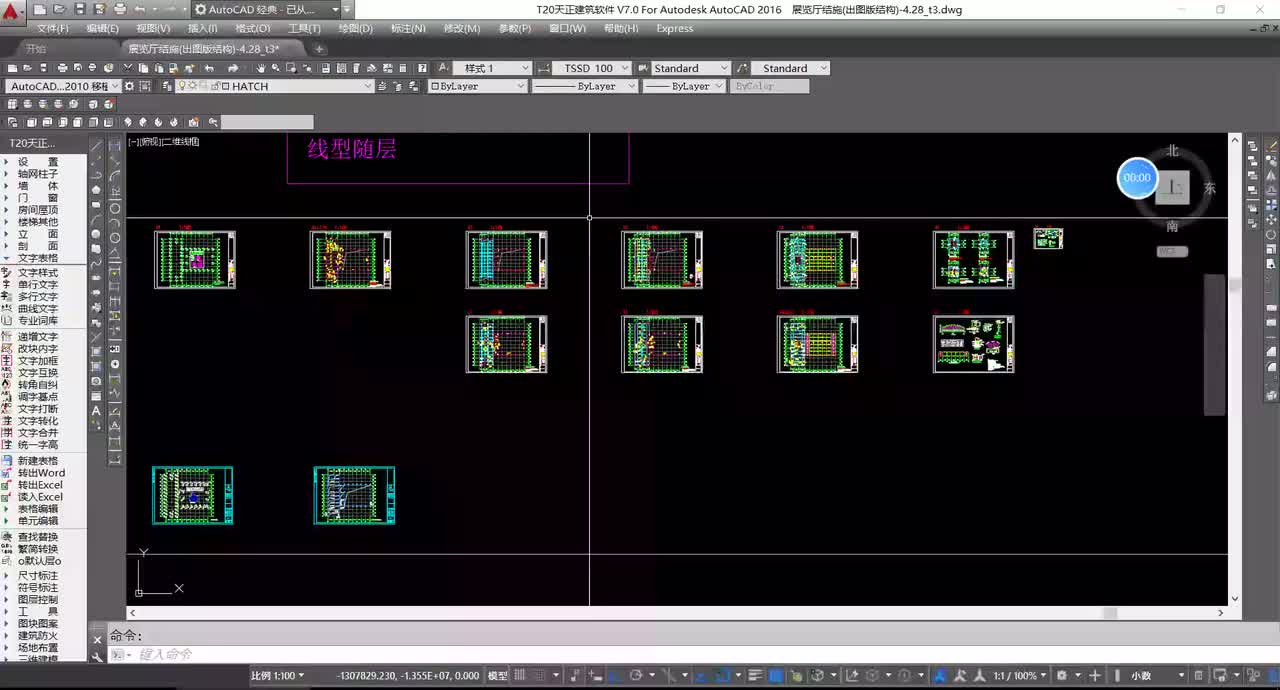Switch to the 开始 tab
This screenshot has height=690, width=1280.
point(36,48)
